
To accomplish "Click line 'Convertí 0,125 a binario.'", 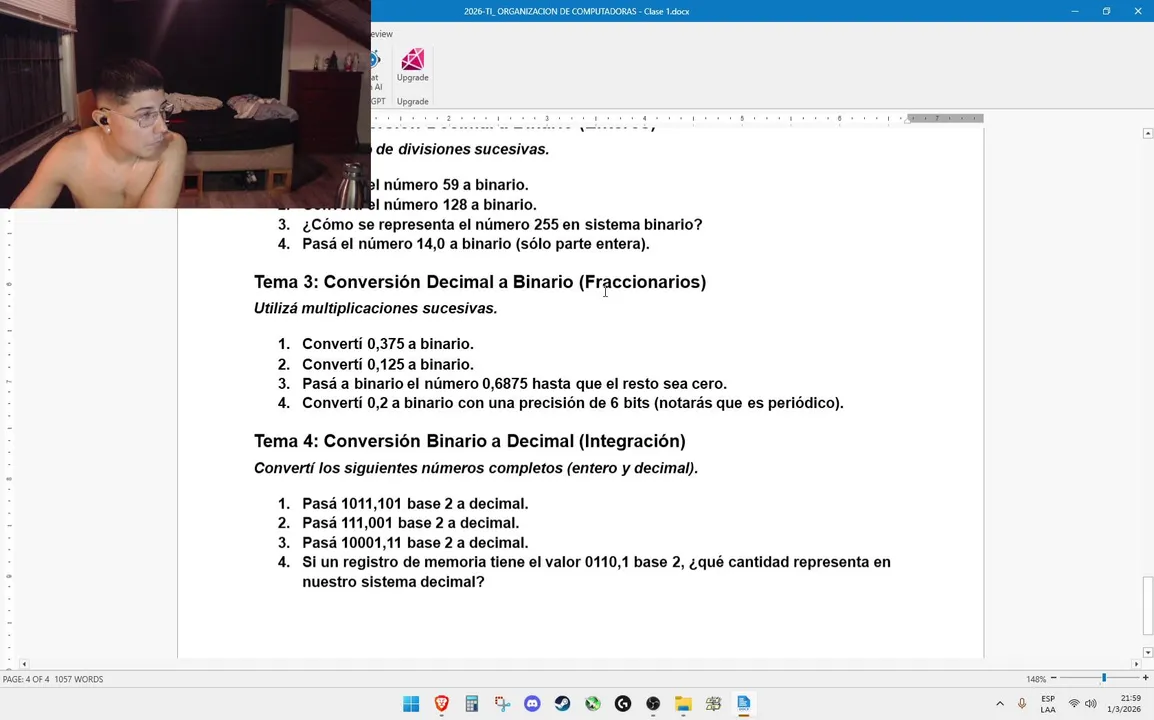I will coord(388,364).
